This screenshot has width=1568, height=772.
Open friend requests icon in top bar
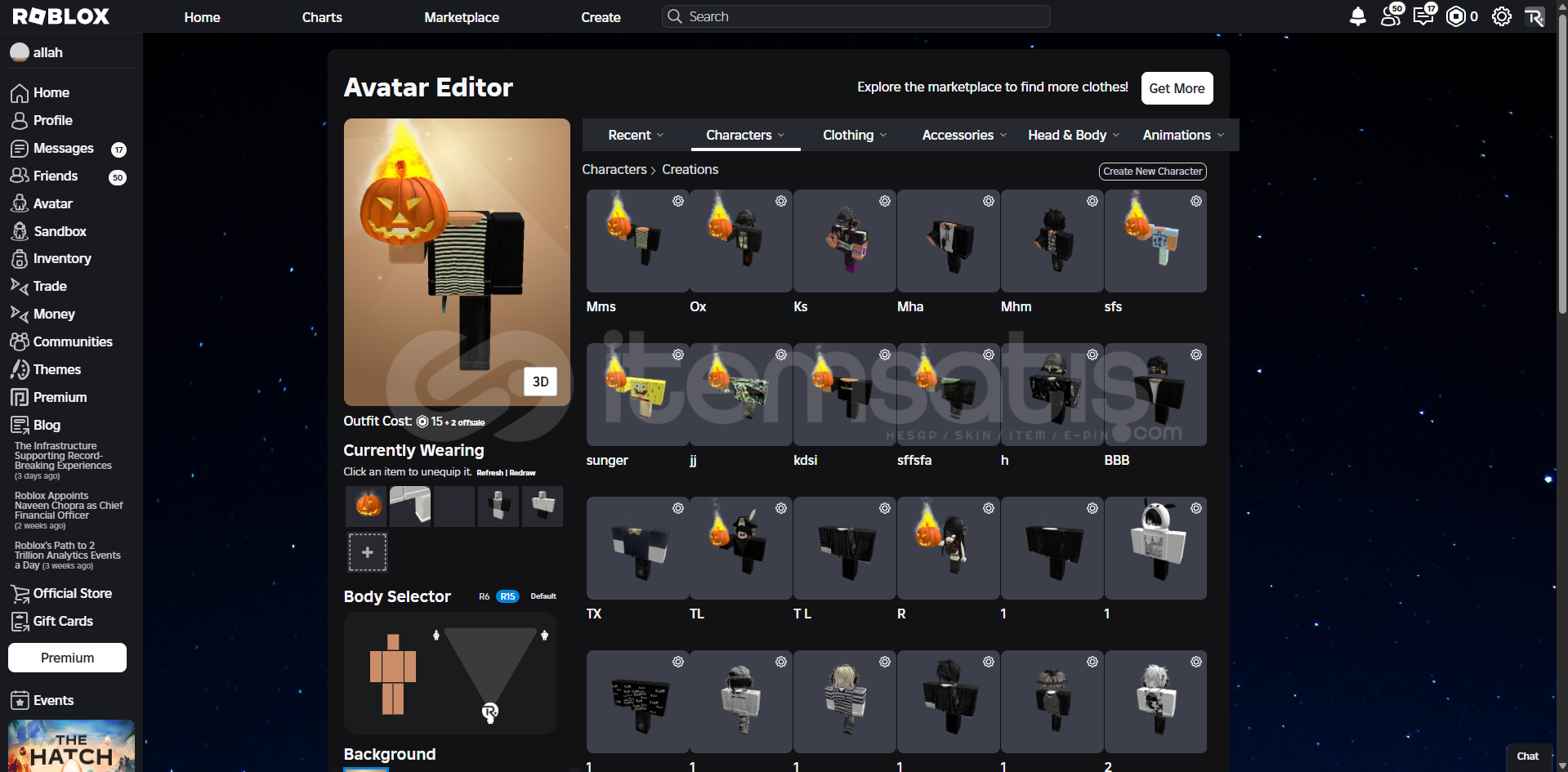point(1392,16)
